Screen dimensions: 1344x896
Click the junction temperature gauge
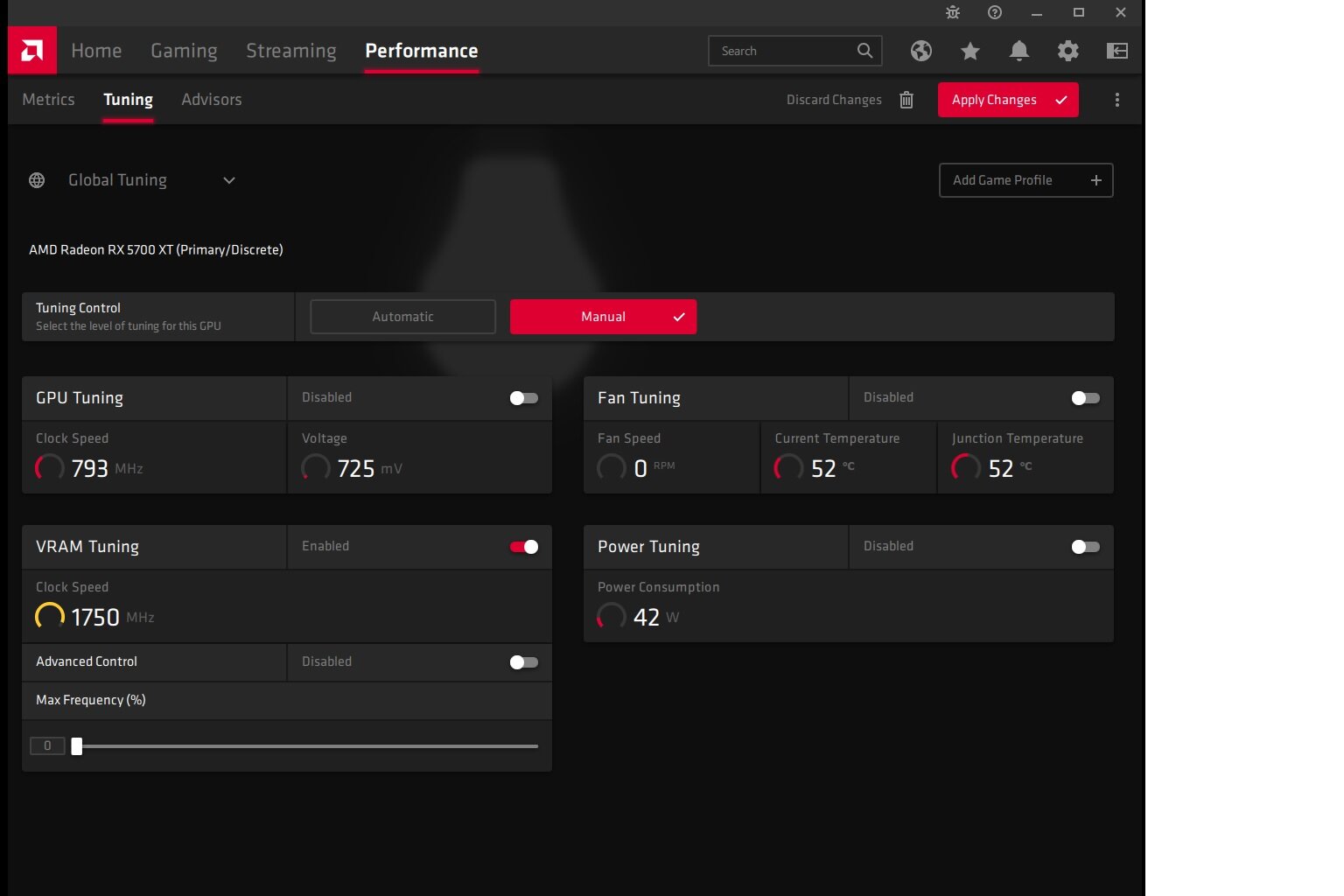(966, 468)
